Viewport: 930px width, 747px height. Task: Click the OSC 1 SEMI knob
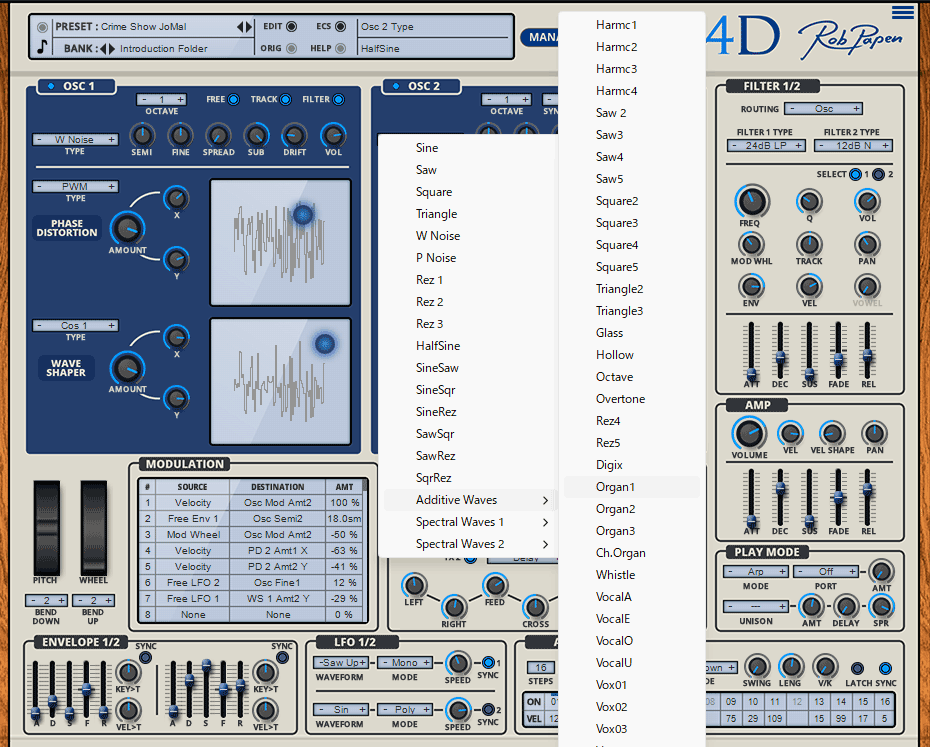(x=142, y=135)
